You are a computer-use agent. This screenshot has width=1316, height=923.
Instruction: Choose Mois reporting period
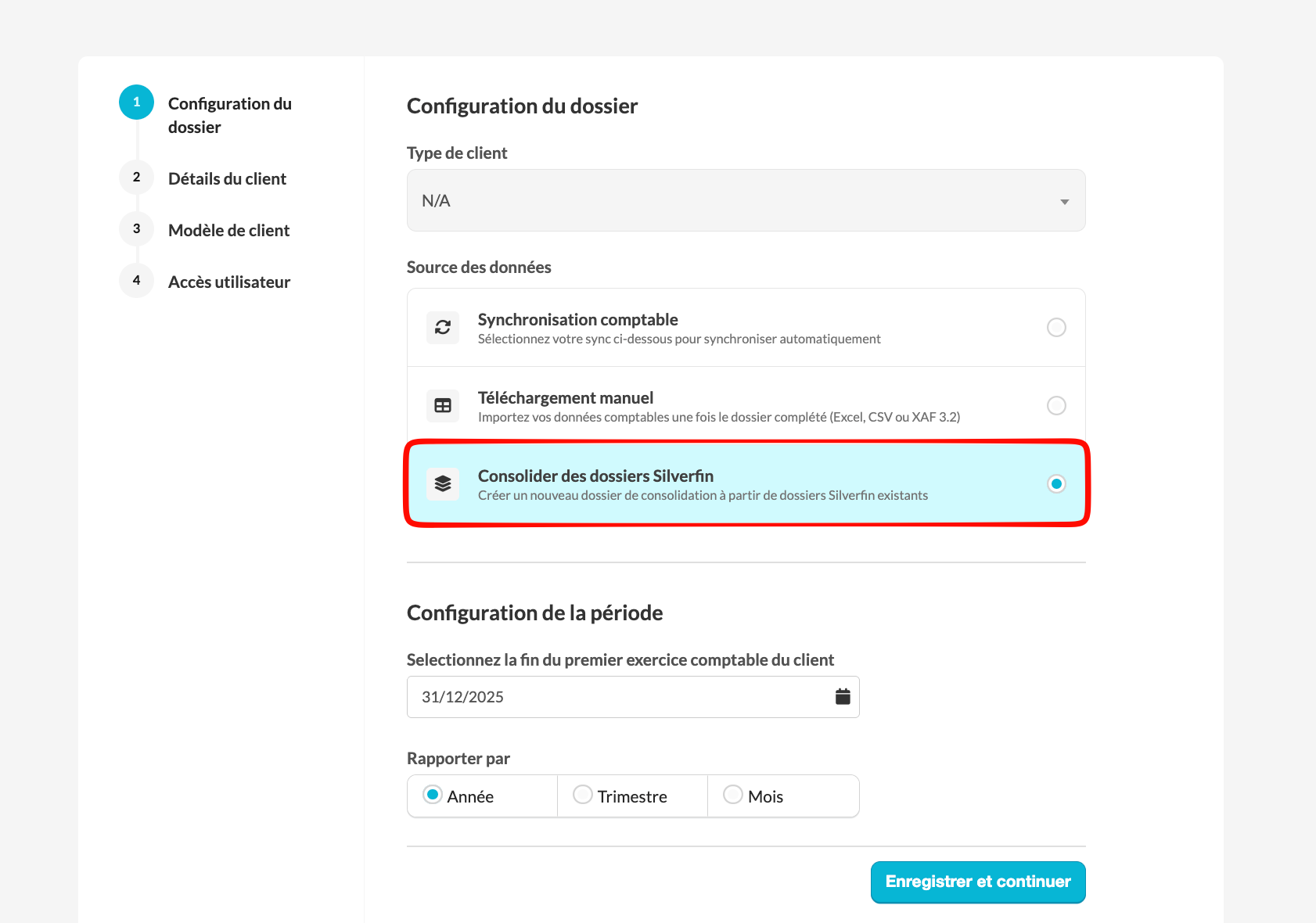[733, 795]
